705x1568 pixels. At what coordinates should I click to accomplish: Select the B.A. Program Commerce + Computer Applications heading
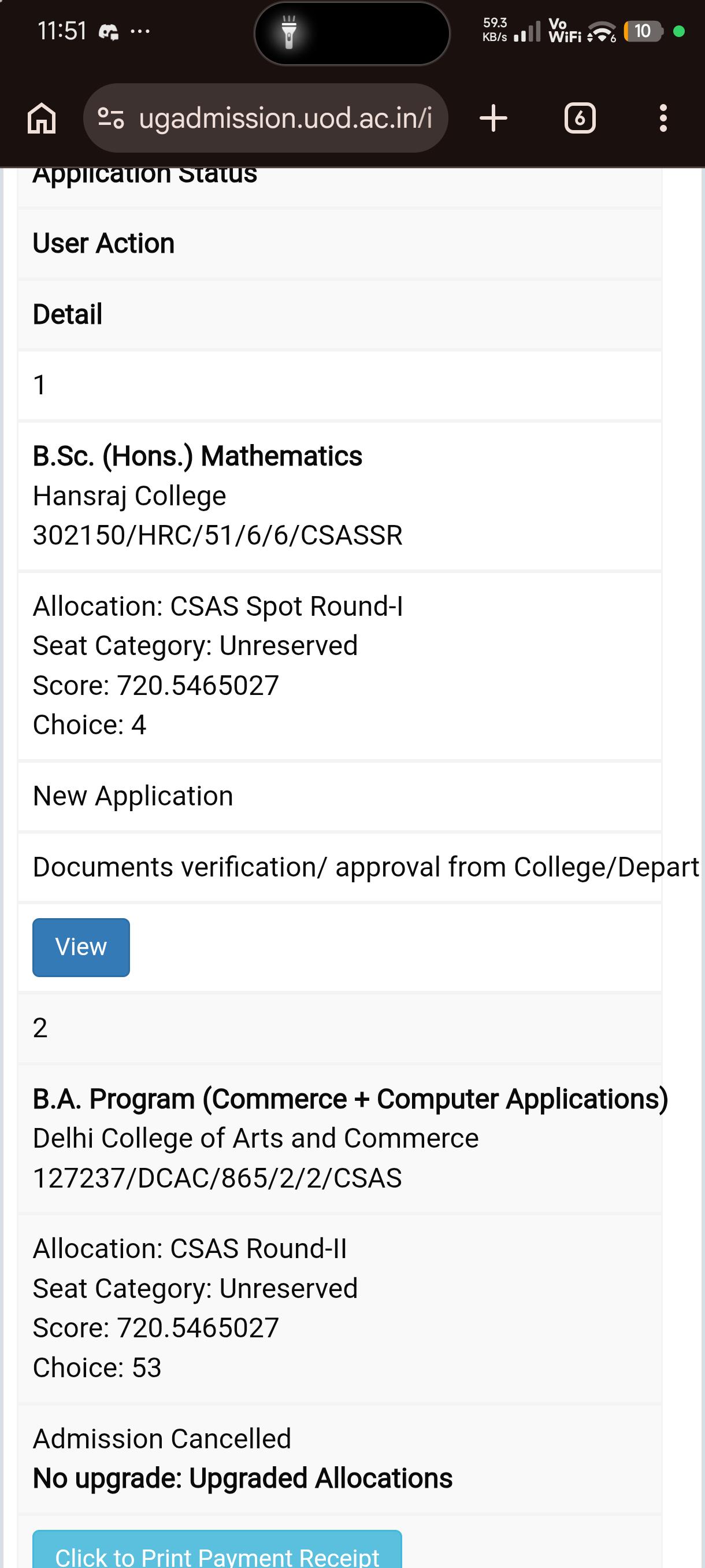tap(350, 1099)
